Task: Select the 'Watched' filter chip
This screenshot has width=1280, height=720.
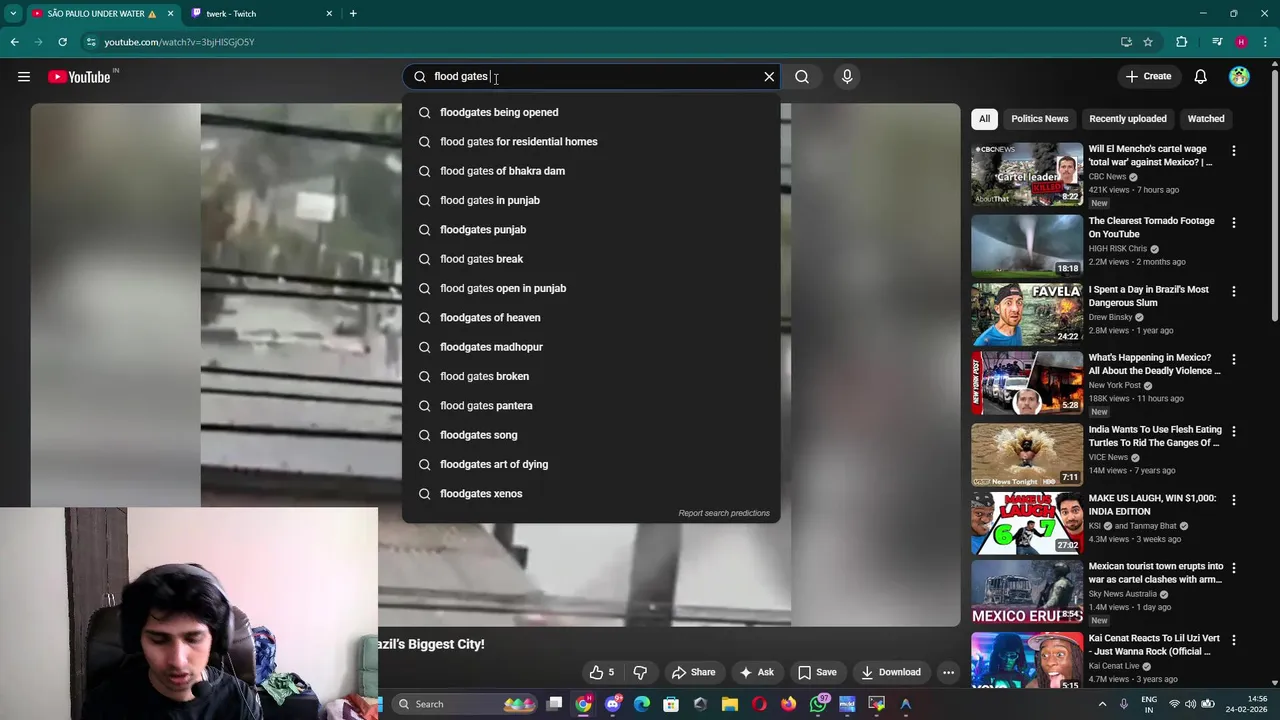Action: (1205, 119)
